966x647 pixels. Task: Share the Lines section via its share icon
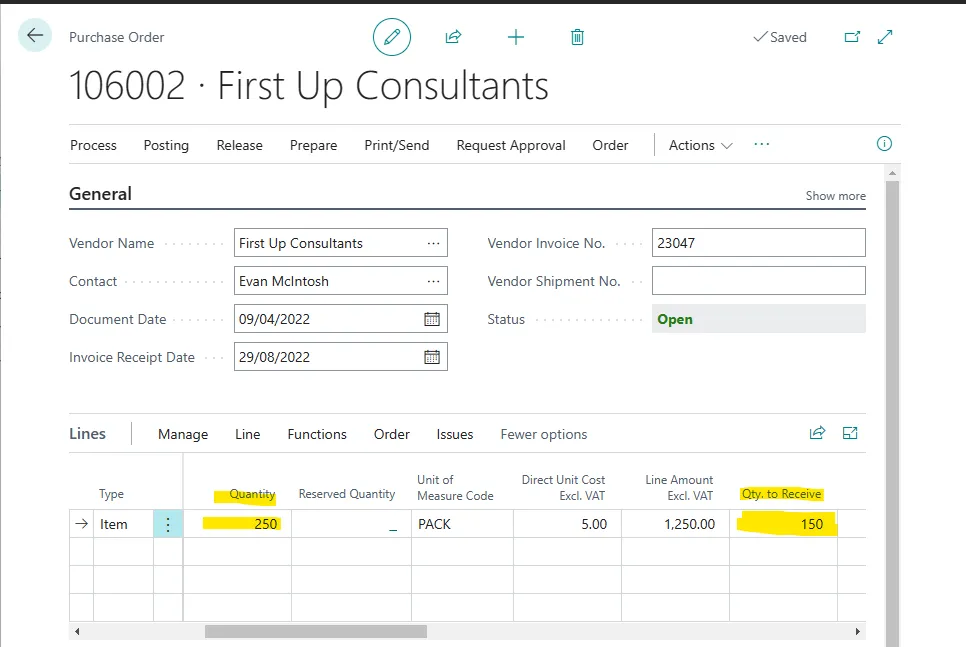(817, 433)
